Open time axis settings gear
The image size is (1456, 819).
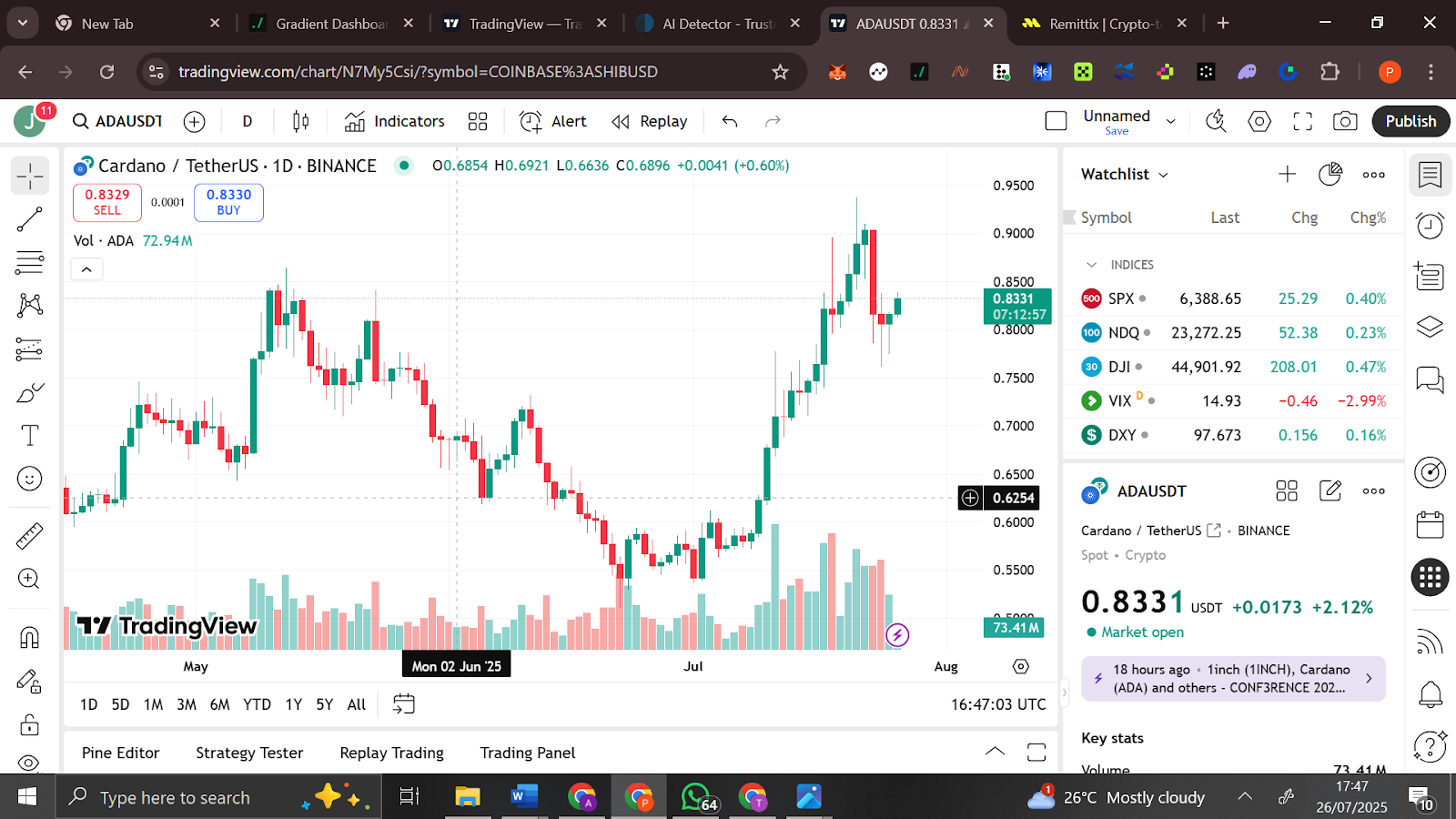pos(1021,667)
